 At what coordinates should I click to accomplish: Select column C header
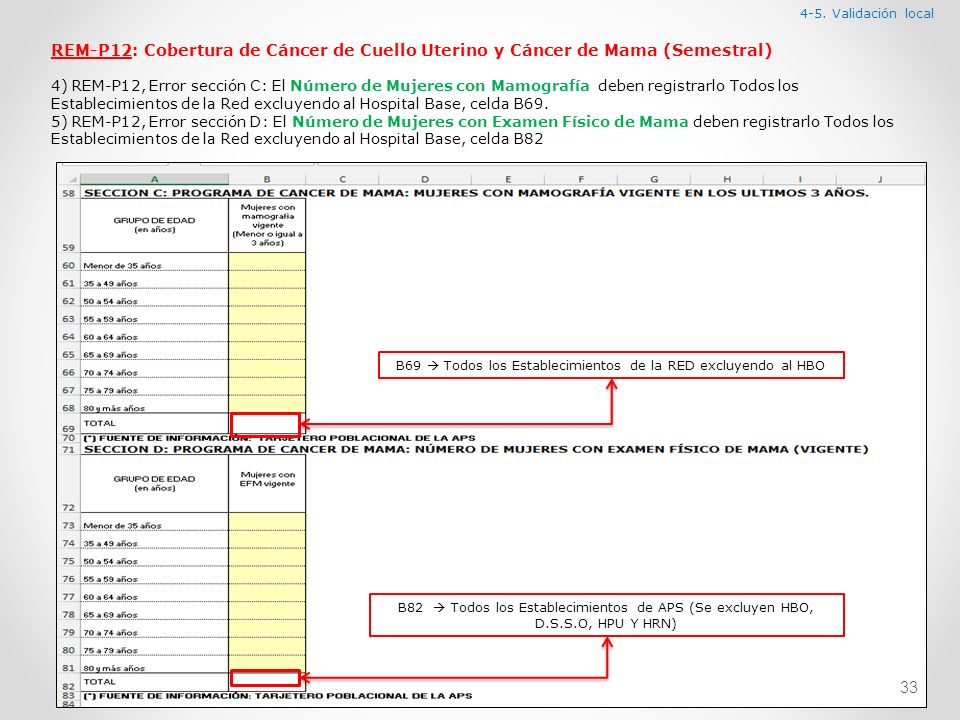pos(342,179)
